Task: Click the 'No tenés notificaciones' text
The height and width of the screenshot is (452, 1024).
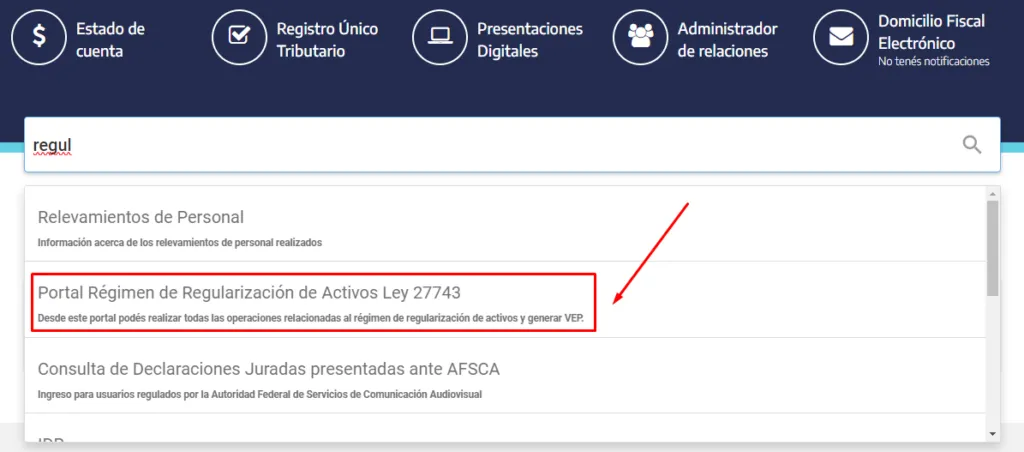Action: (934, 62)
